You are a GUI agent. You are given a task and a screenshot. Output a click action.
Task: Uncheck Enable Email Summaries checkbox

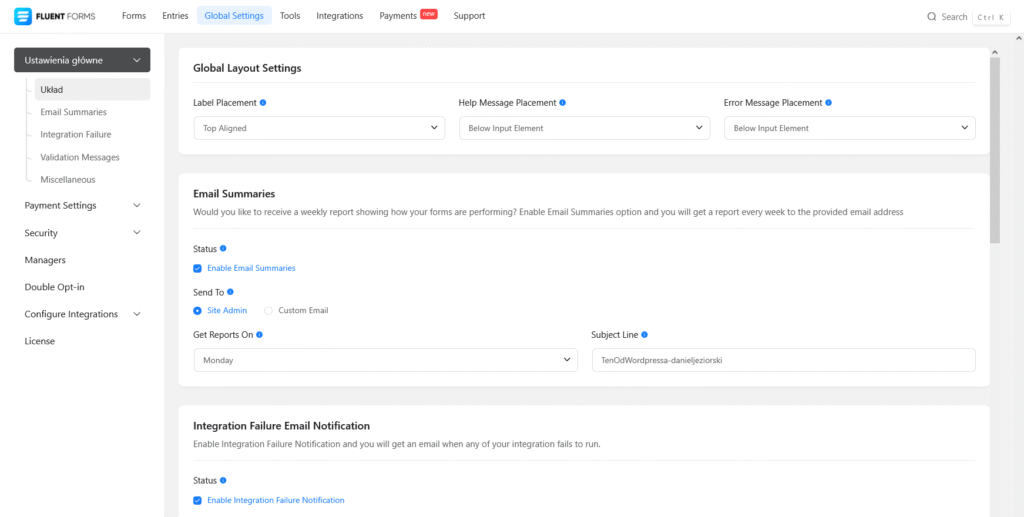click(197, 268)
